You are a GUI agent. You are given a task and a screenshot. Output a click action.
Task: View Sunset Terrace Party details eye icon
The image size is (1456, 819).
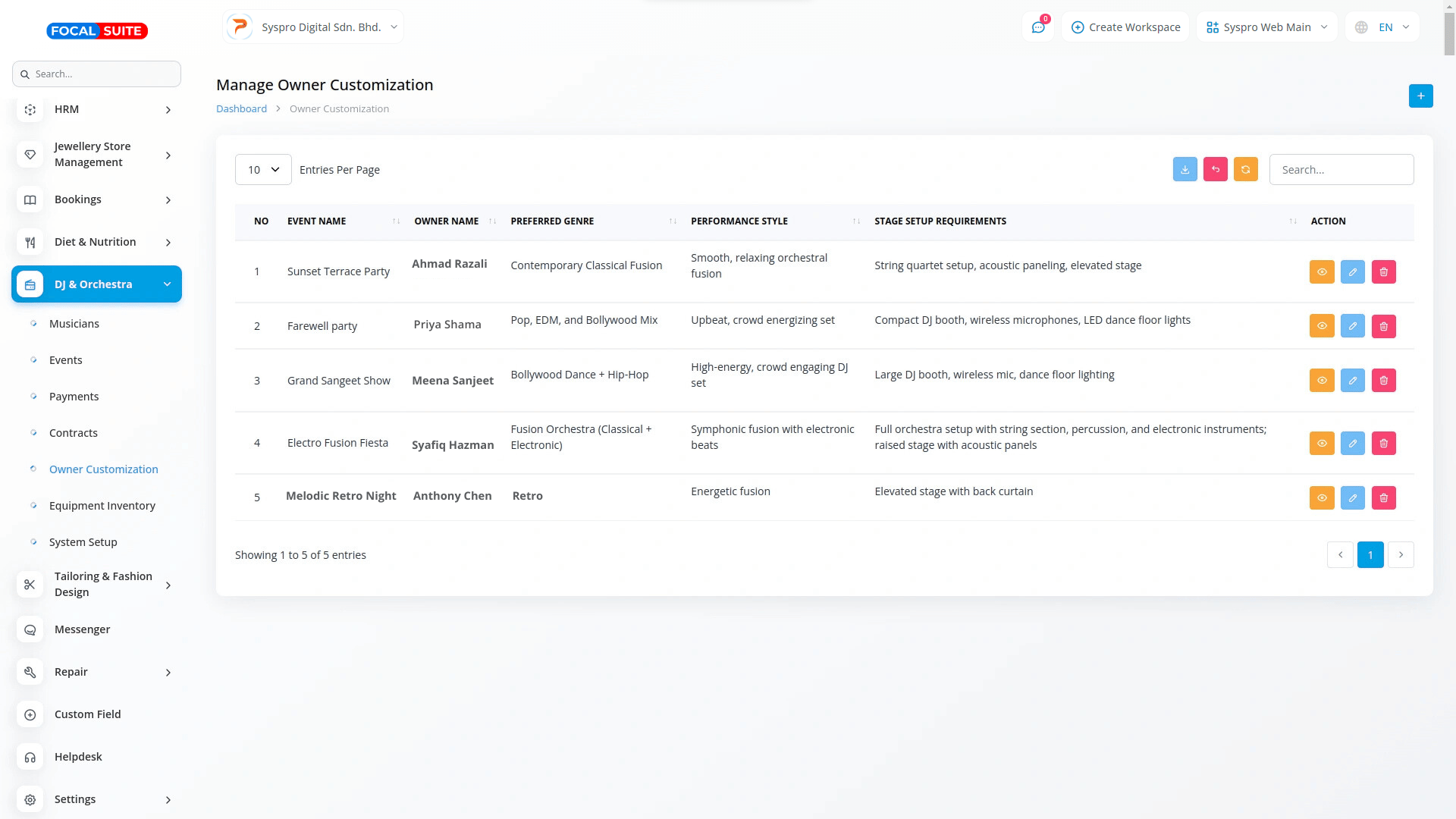(1321, 271)
